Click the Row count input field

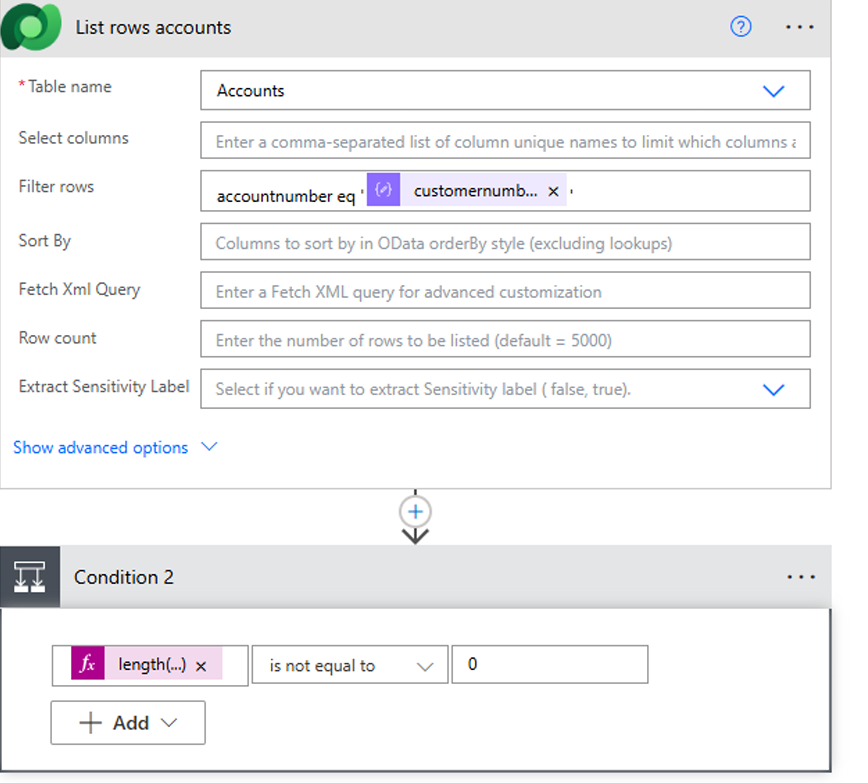(x=505, y=340)
